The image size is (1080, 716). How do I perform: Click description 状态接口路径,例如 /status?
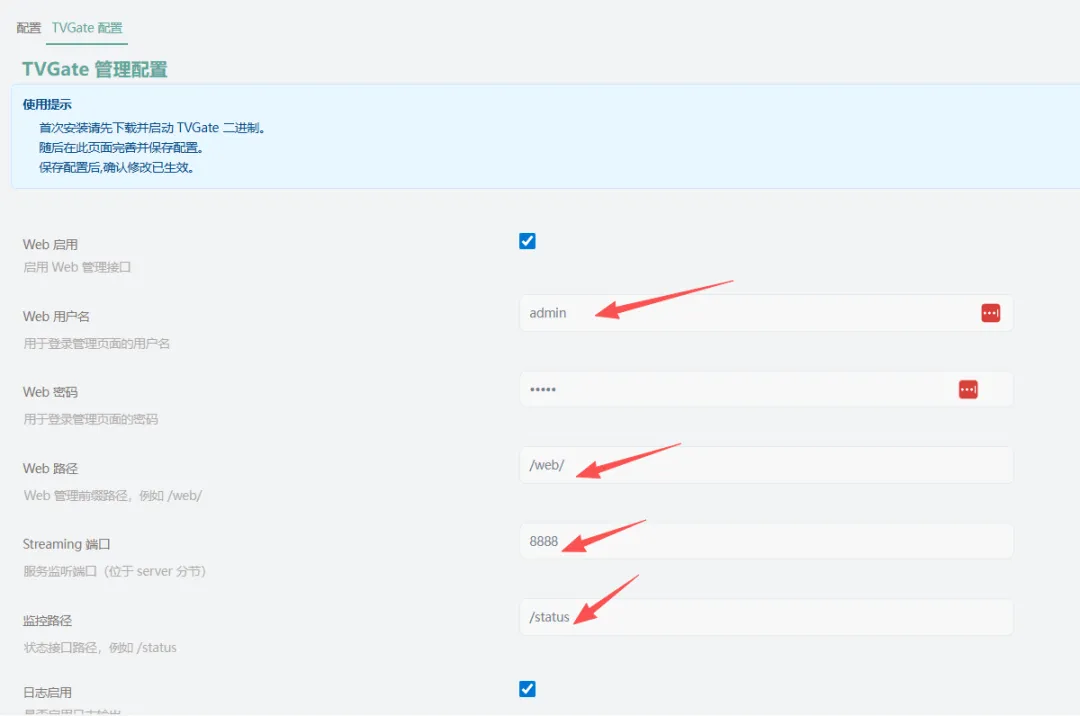[x=100, y=648]
